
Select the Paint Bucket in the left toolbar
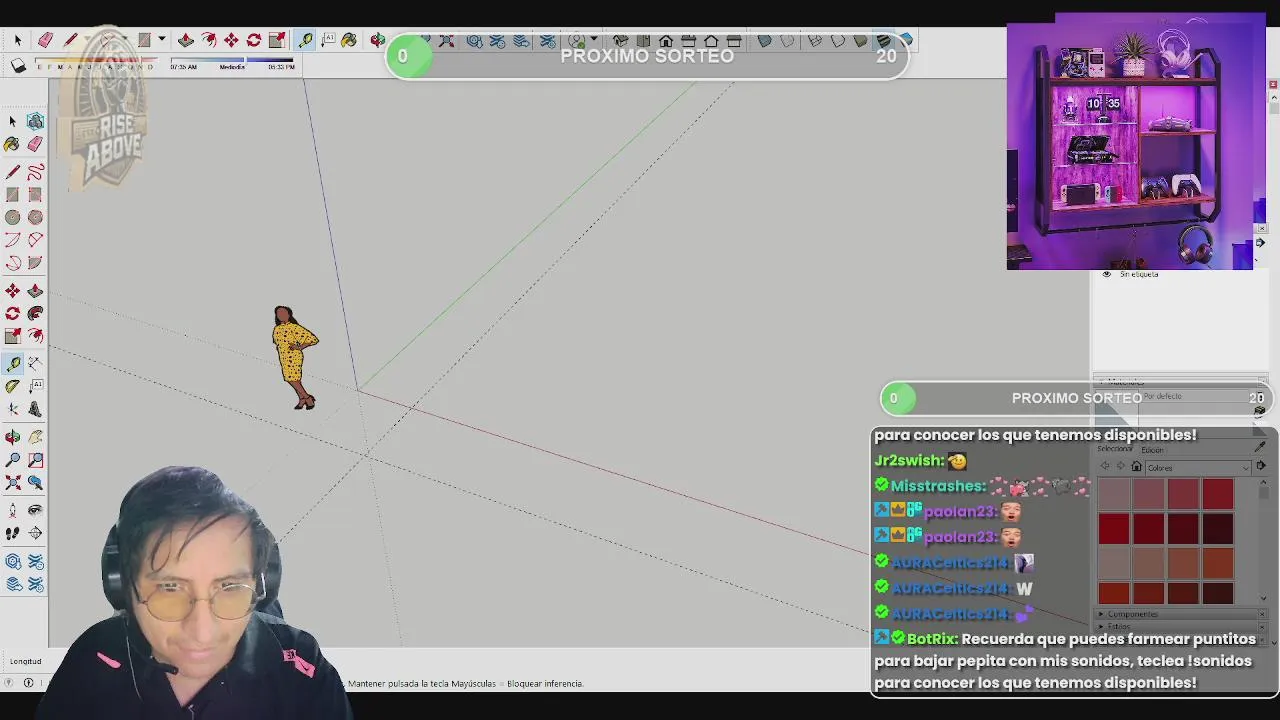coord(13,145)
